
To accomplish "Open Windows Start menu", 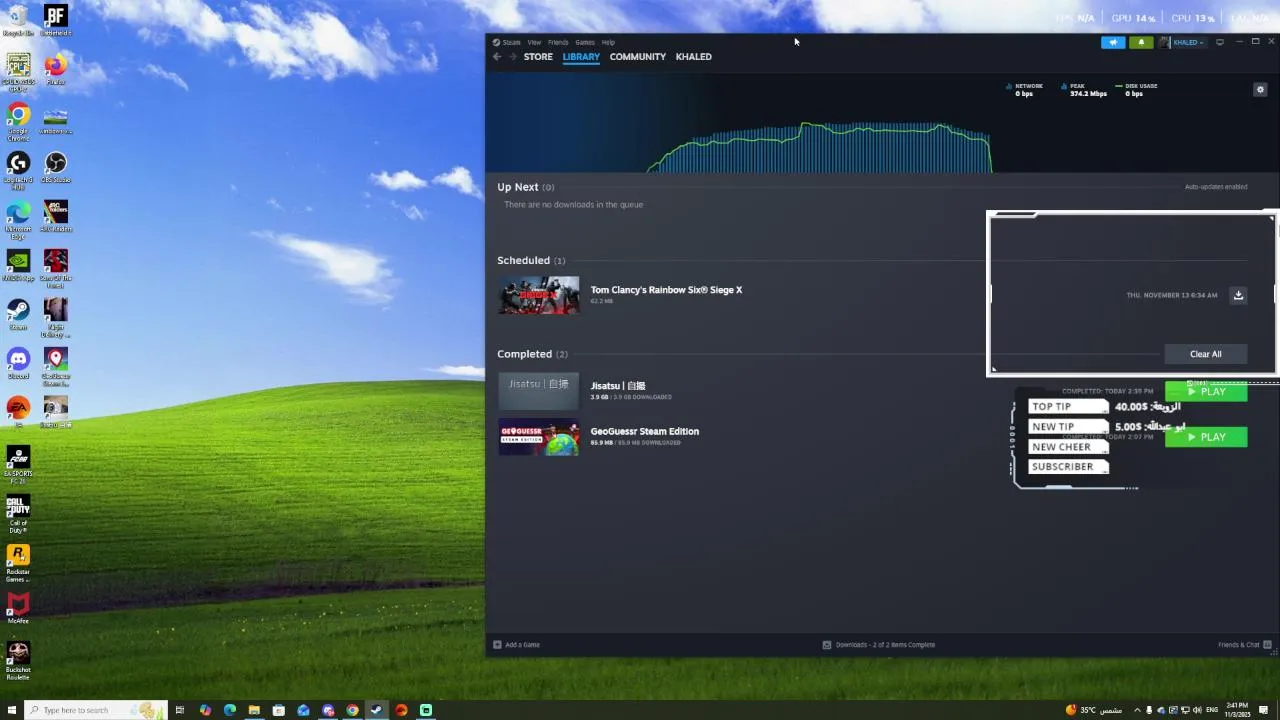I will click(x=12, y=710).
